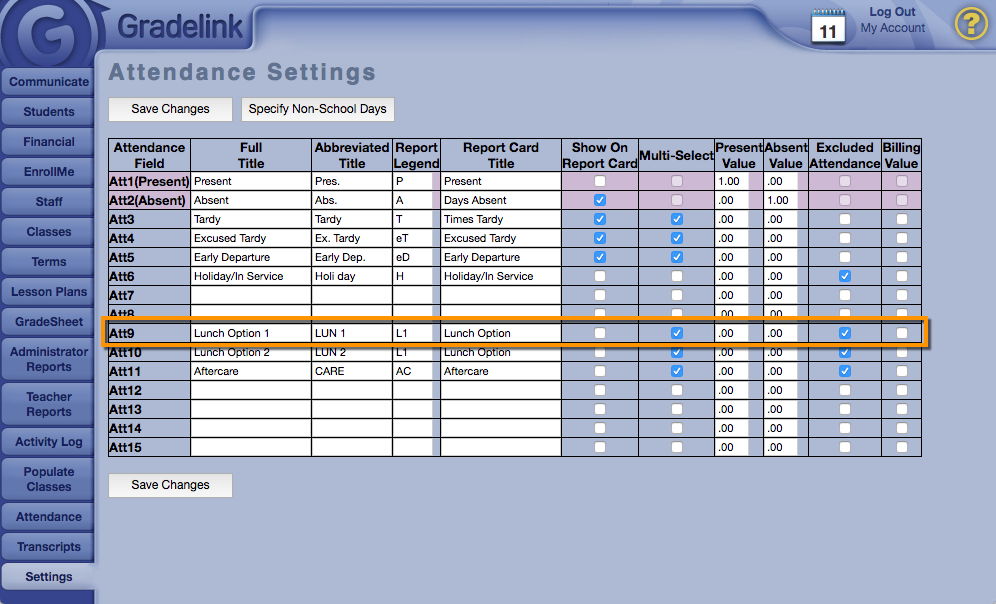The image size is (996, 604).
Task: Open the GradeSheet sidebar tab
Action: pyautogui.click(x=49, y=322)
